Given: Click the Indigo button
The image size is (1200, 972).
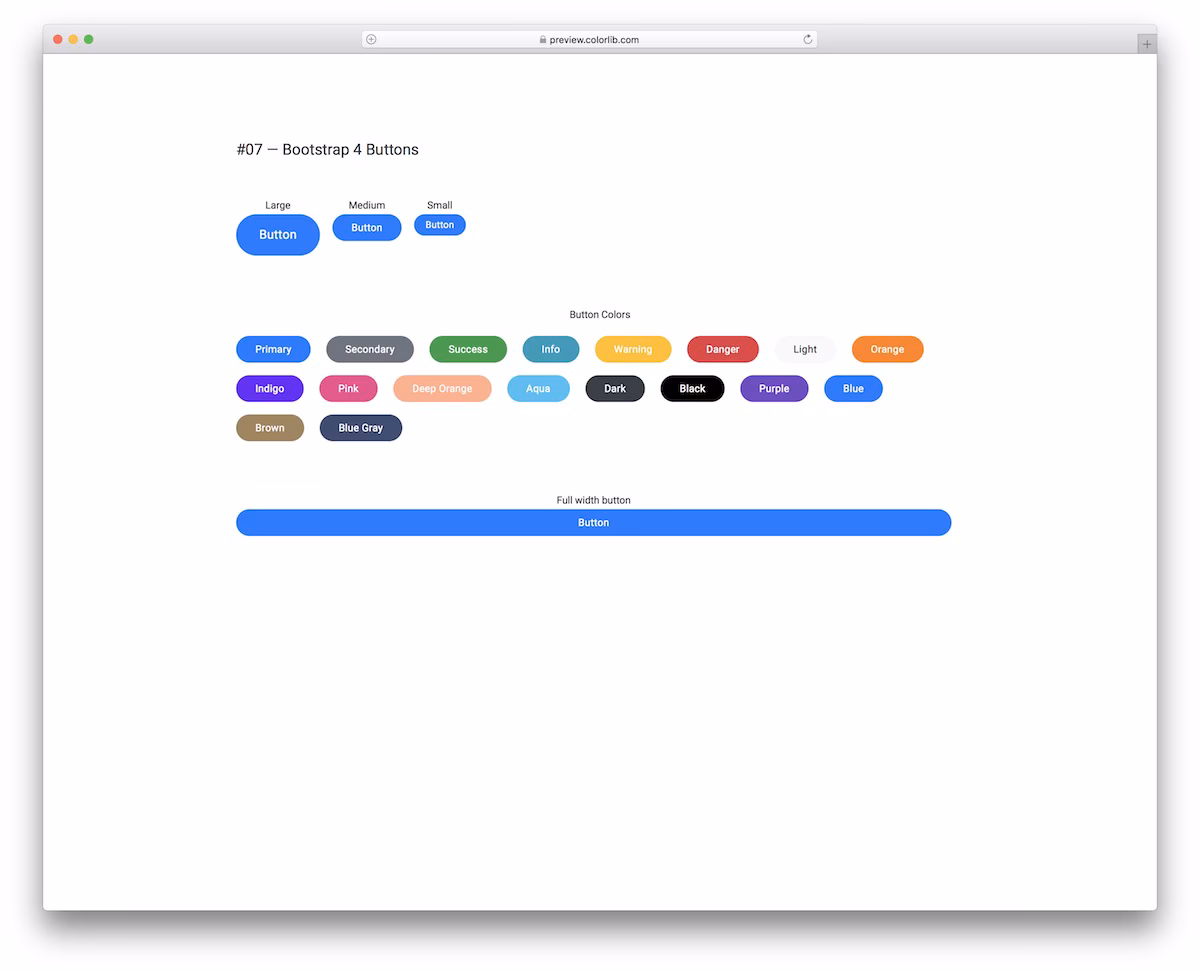Looking at the screenshot, I should pos(270,388).
